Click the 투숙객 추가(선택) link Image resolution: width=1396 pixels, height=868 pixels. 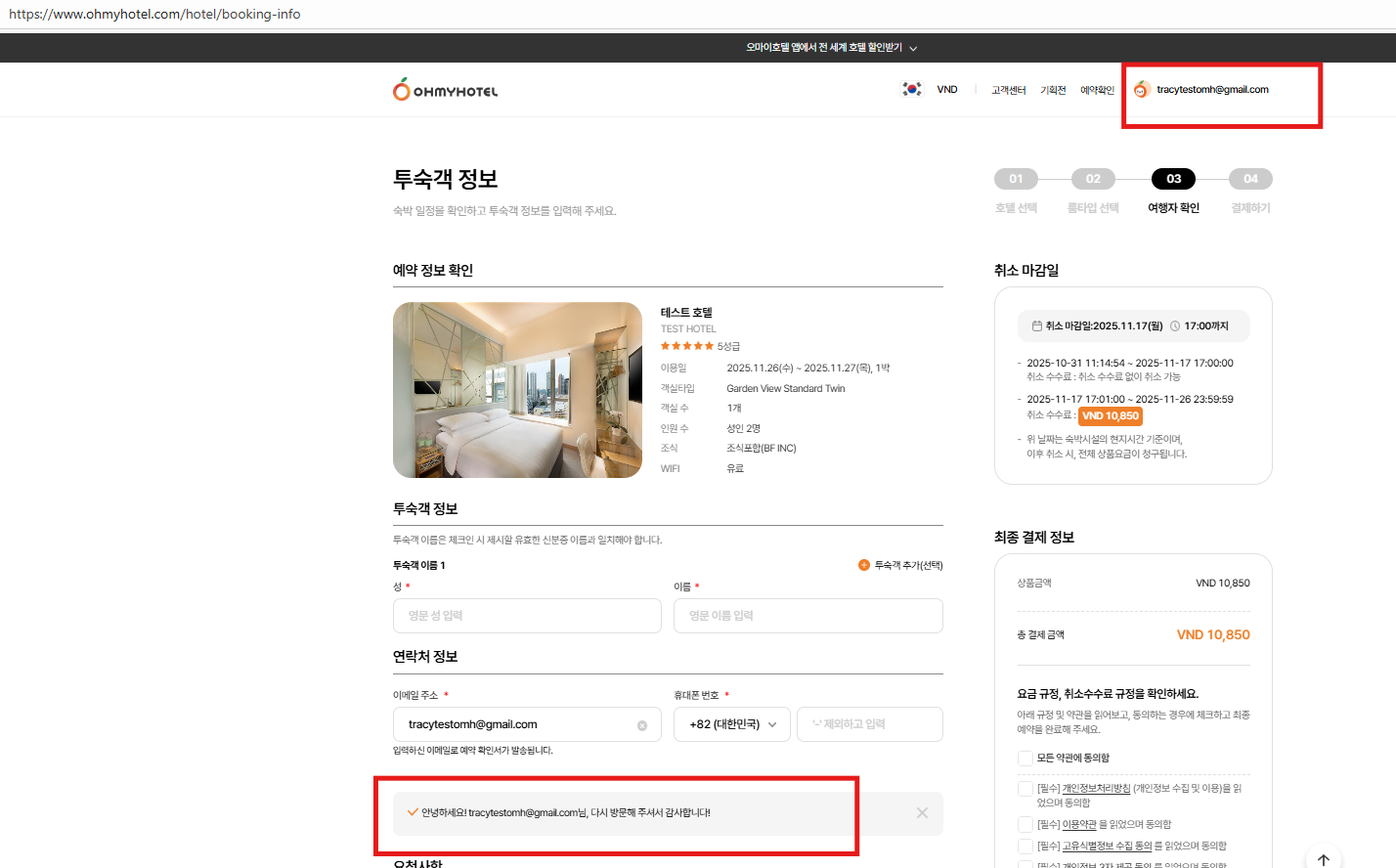click(x=908, y=565)
